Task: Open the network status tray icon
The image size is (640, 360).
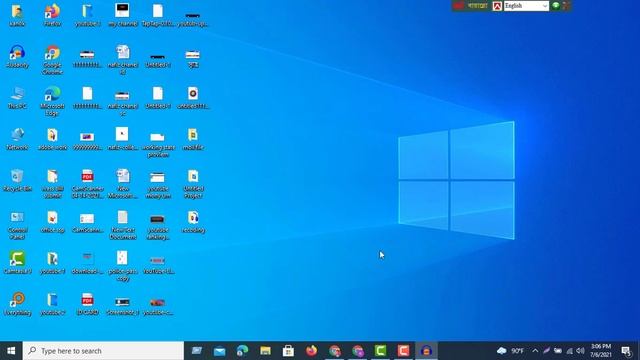Action: tap(569, 351)
